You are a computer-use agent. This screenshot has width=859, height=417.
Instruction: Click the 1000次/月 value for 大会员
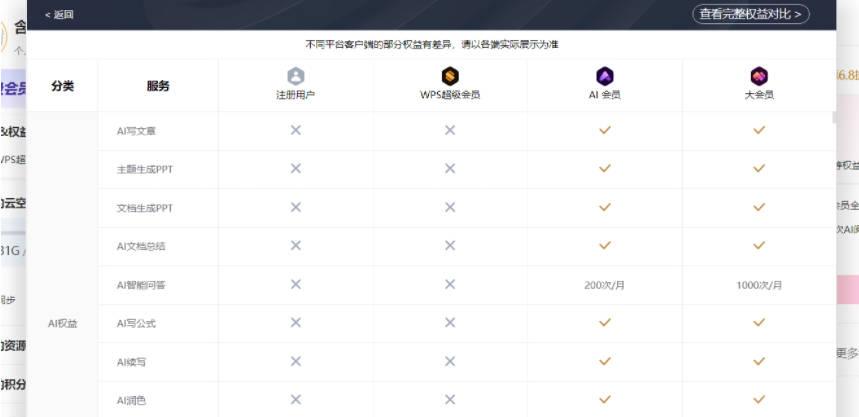pyautogui.click(x=759, y=285)
